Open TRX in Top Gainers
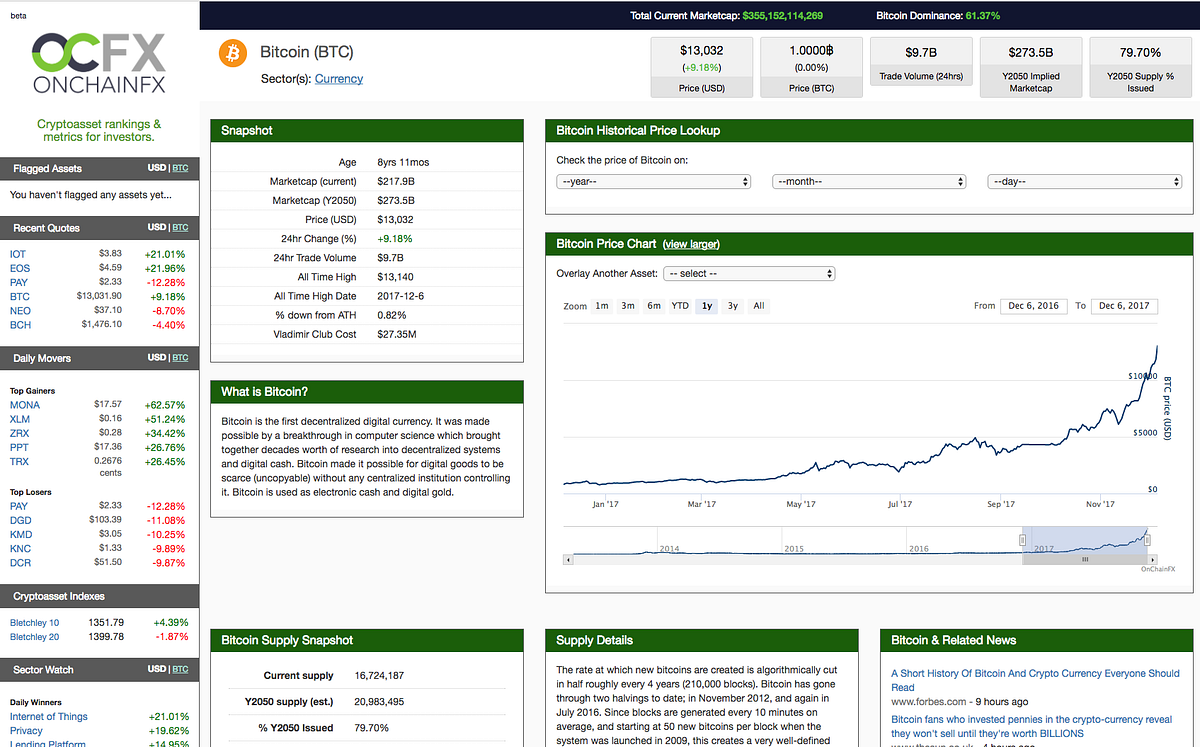The width and height of the screenshot is (1200, 747). (x=20, y=462)
